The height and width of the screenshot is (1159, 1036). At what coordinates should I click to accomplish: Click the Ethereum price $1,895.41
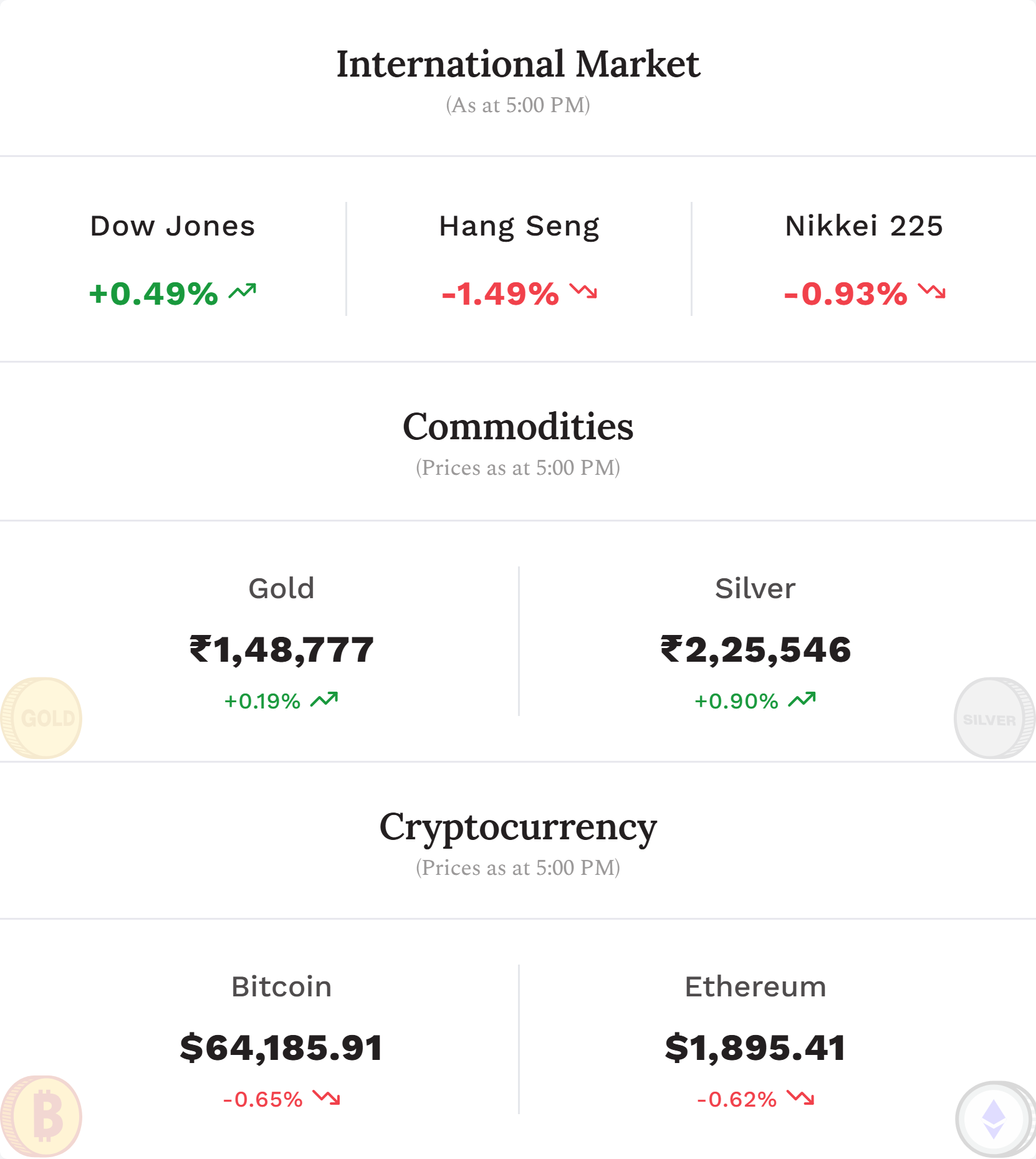click(755, 1047)
